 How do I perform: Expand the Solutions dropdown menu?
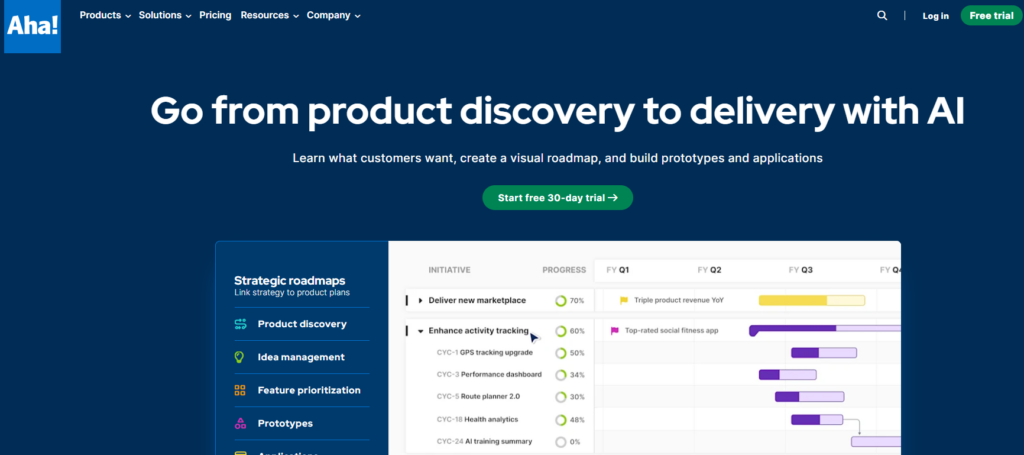(165, 15)
